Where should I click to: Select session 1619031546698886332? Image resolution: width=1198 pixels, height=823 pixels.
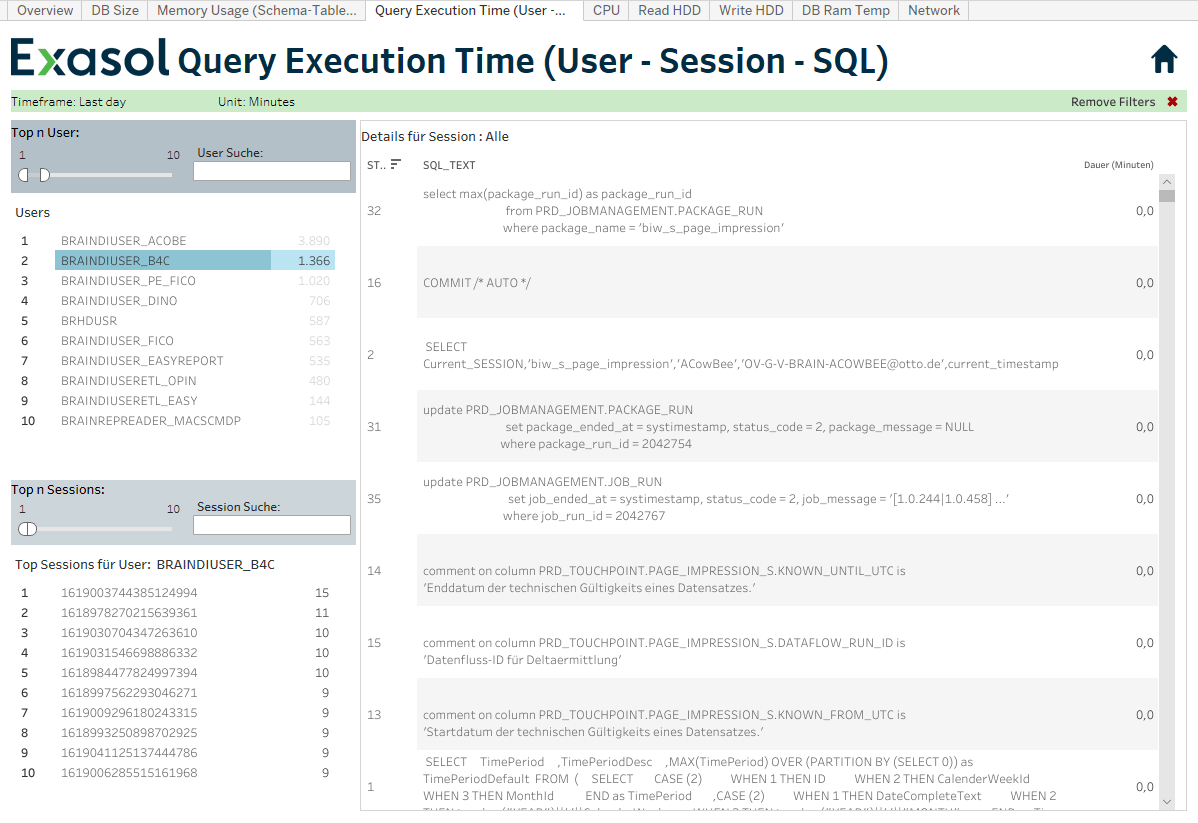coord(129,653)
